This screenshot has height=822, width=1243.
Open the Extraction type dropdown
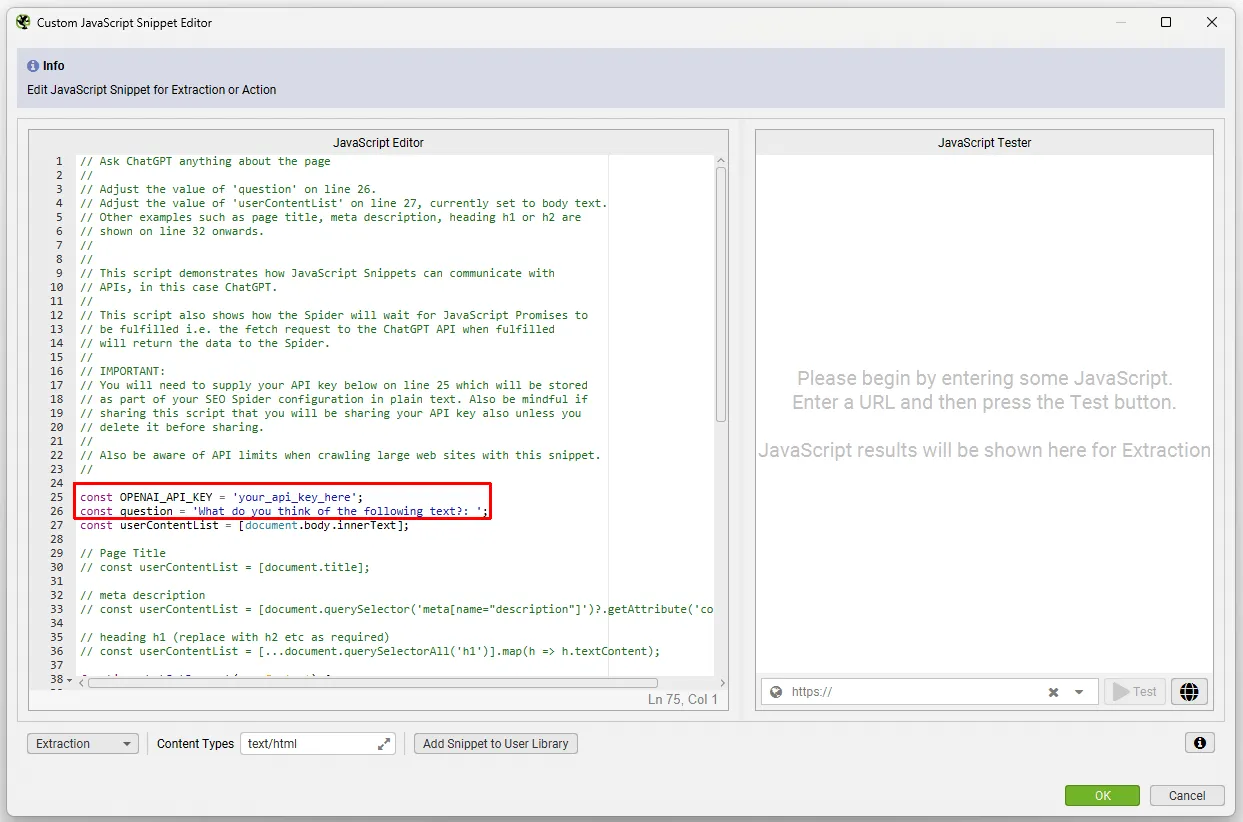83,744
